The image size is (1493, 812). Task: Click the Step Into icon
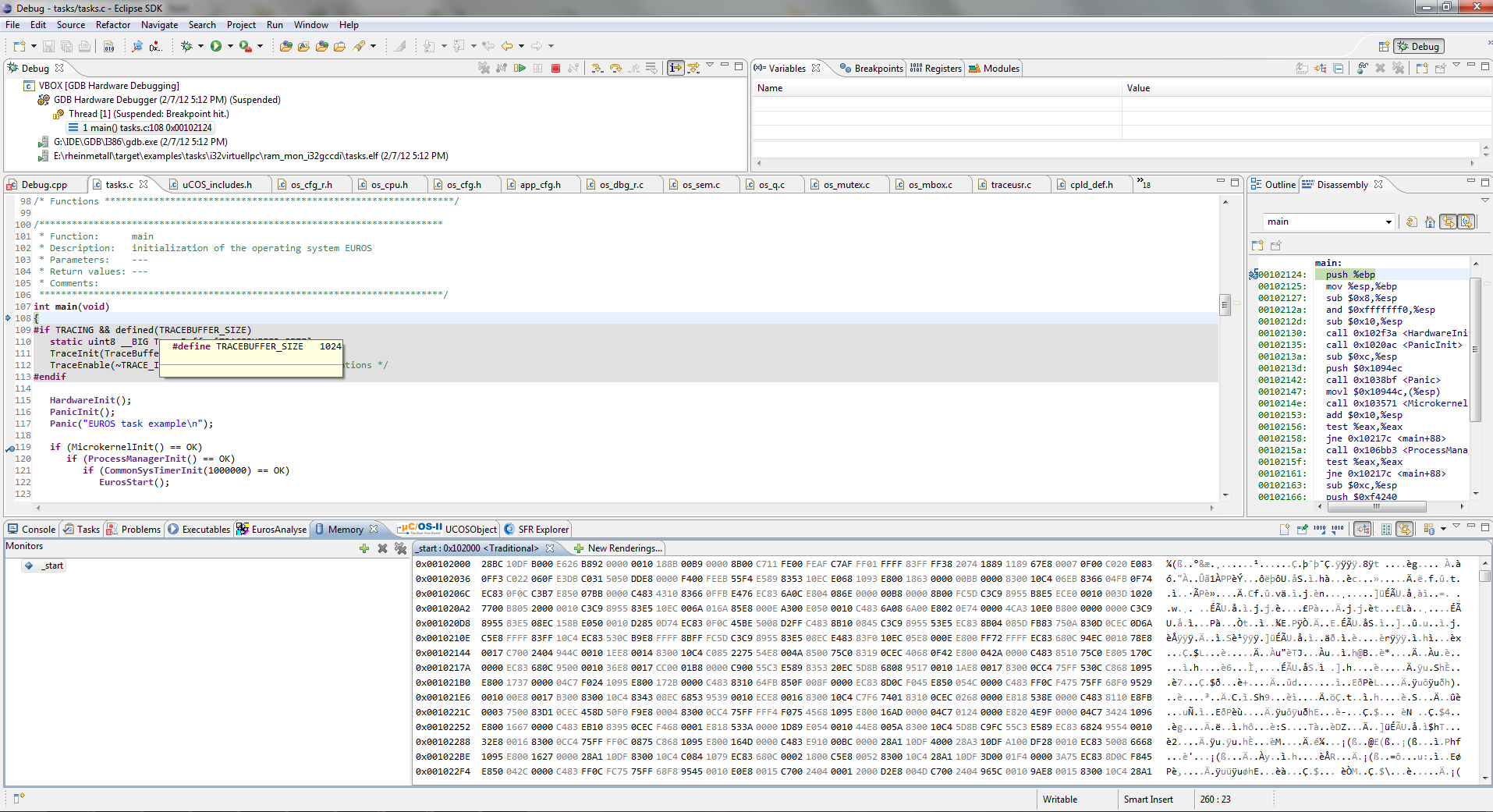(x=597, y=69)
